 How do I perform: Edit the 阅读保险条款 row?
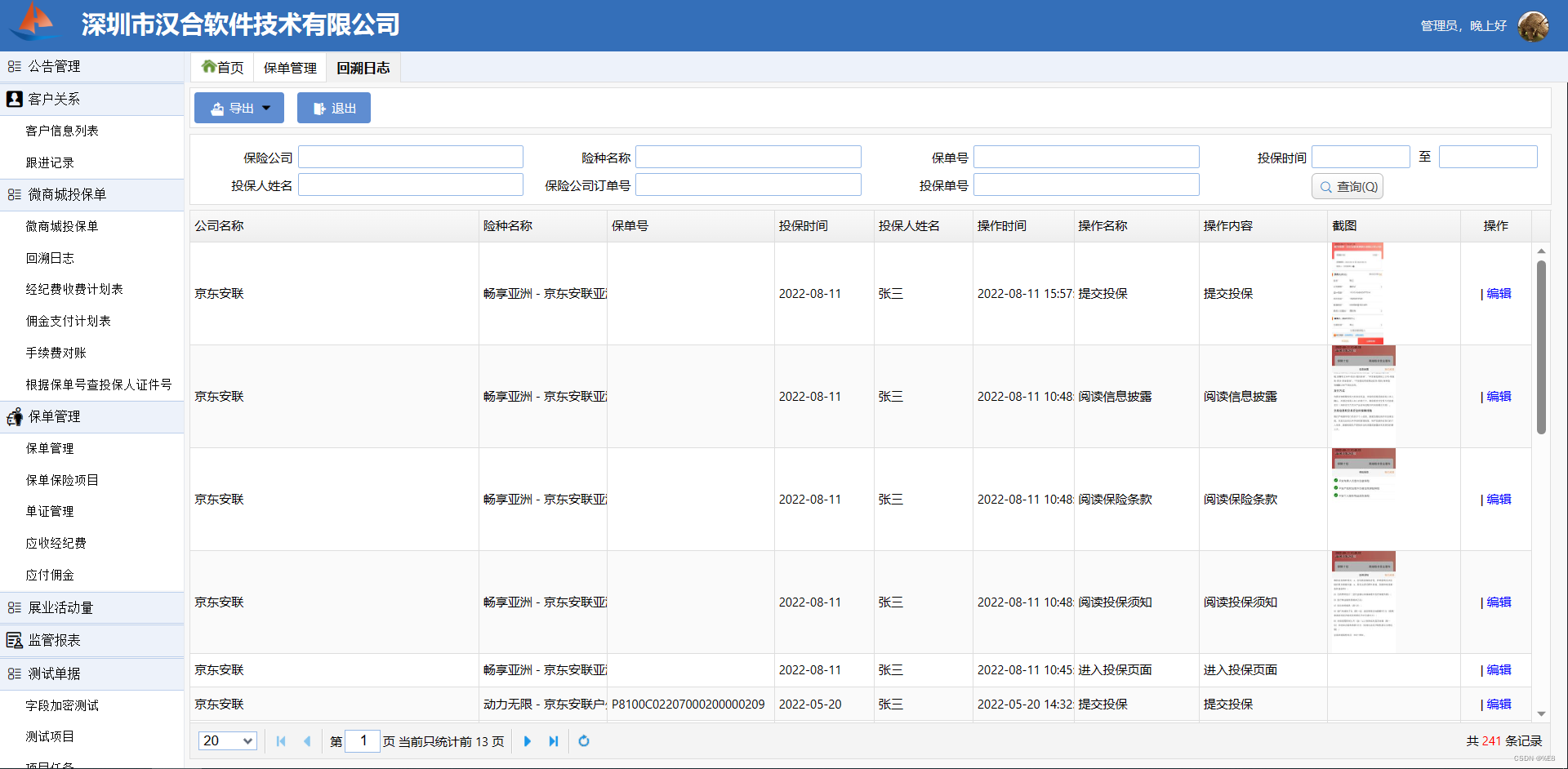(x=1499, y=500)
